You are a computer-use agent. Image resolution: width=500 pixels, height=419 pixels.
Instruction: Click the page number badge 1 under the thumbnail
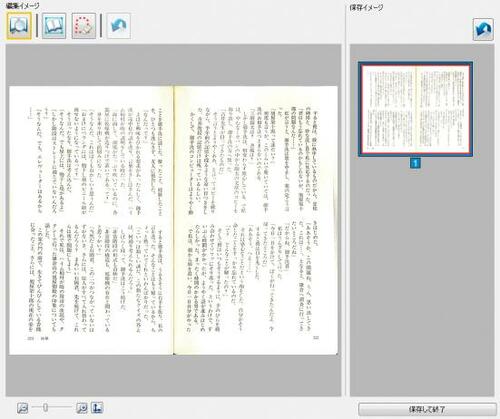pyautogui.click(x=415, y=163)
